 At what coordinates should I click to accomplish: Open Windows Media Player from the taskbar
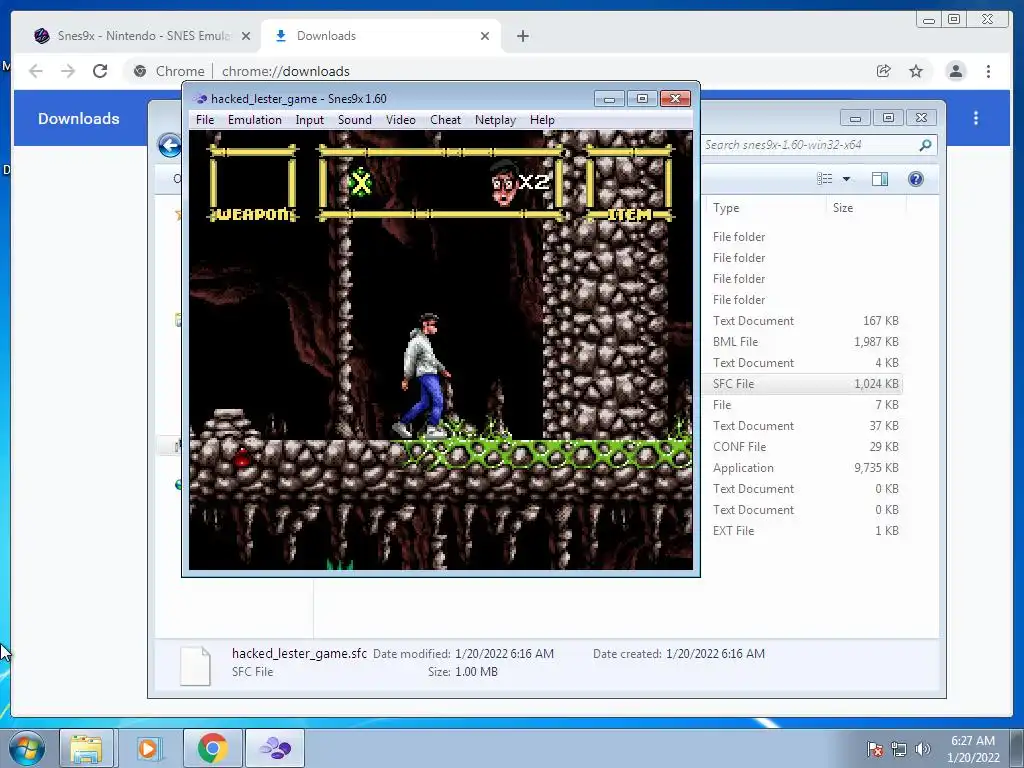tap(149, 748)
